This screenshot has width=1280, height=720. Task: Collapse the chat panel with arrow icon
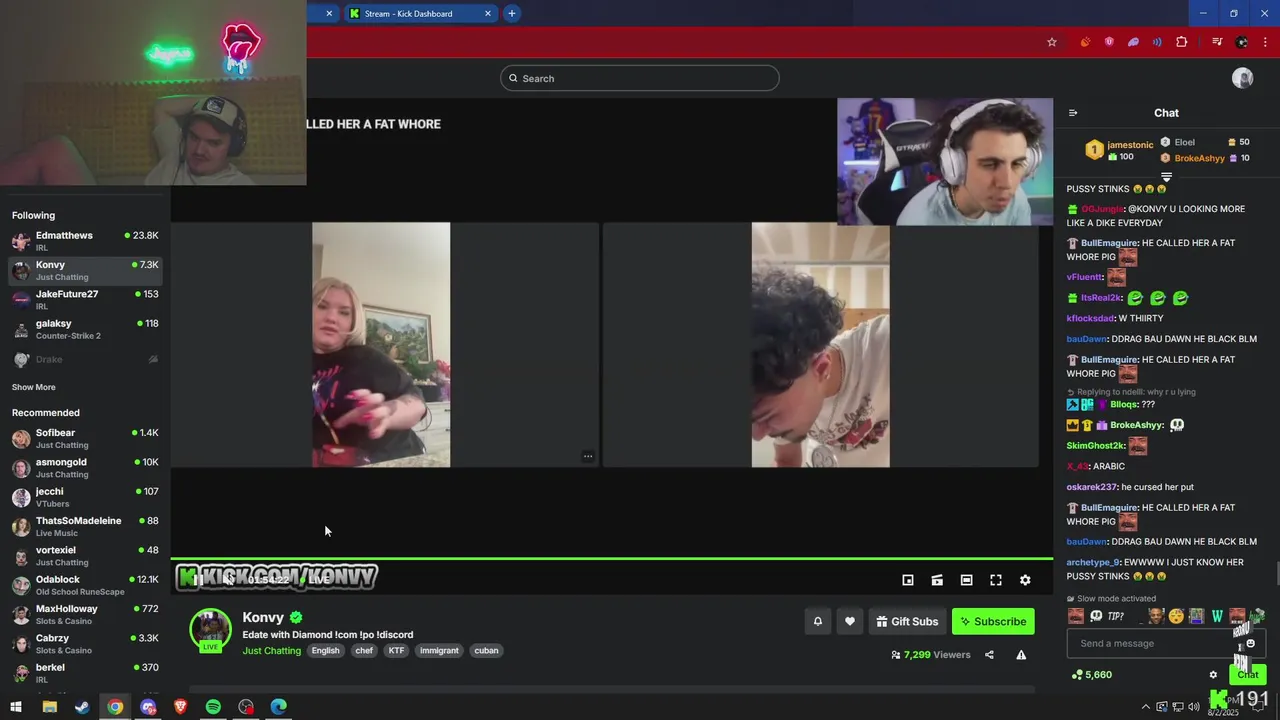pyautogui.click(x=1073, y=113)
